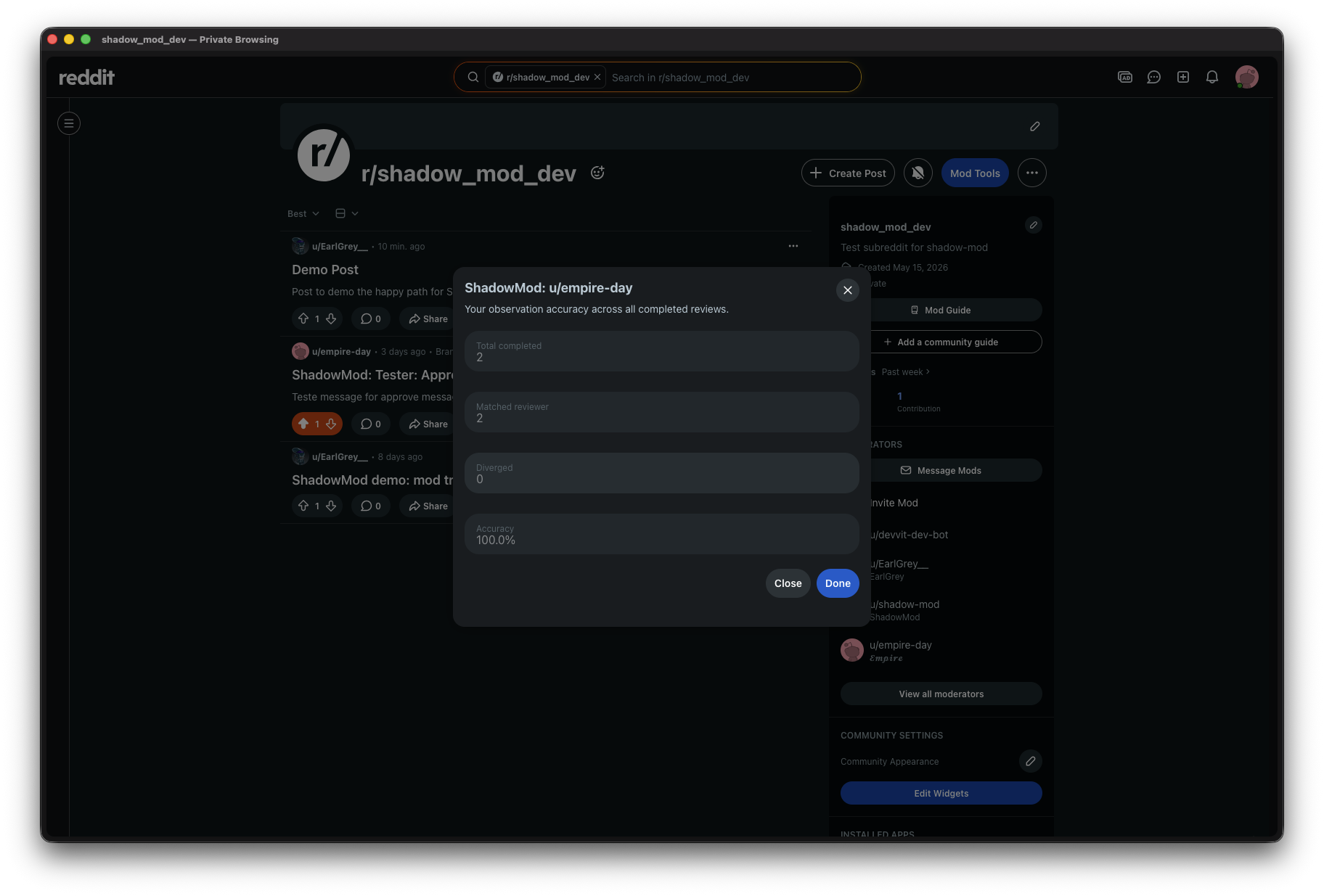The width and height of the screenshot is (1324, 896).
Task: Downvote the Demo Post
Action: (x=331, y=319)
